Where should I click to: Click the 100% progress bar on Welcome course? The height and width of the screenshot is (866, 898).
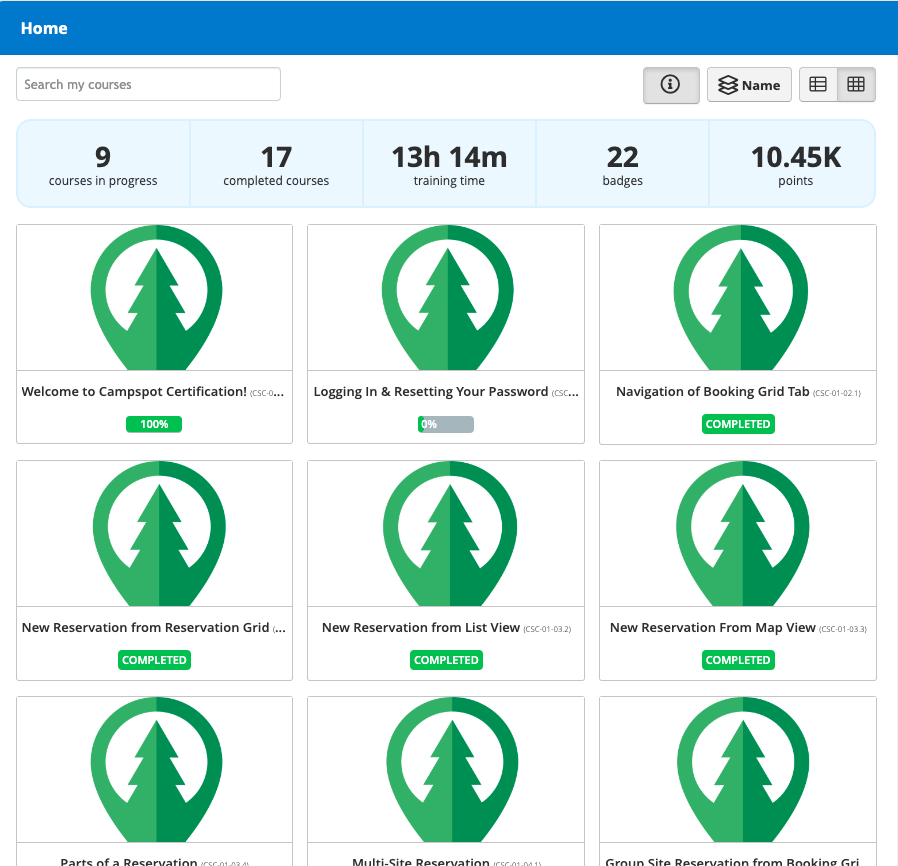pos(154,424)
